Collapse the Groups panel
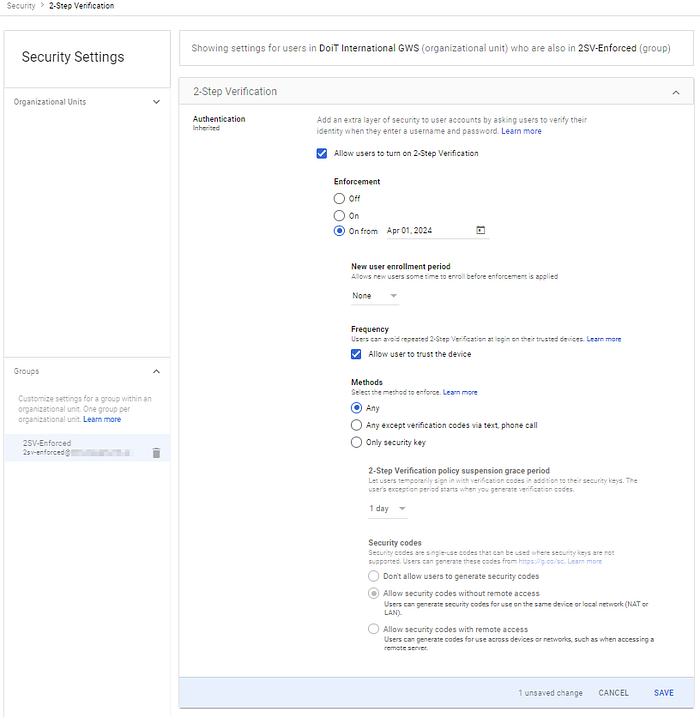The width and height of the screenshot is (700, 717). tap(156, 371)
